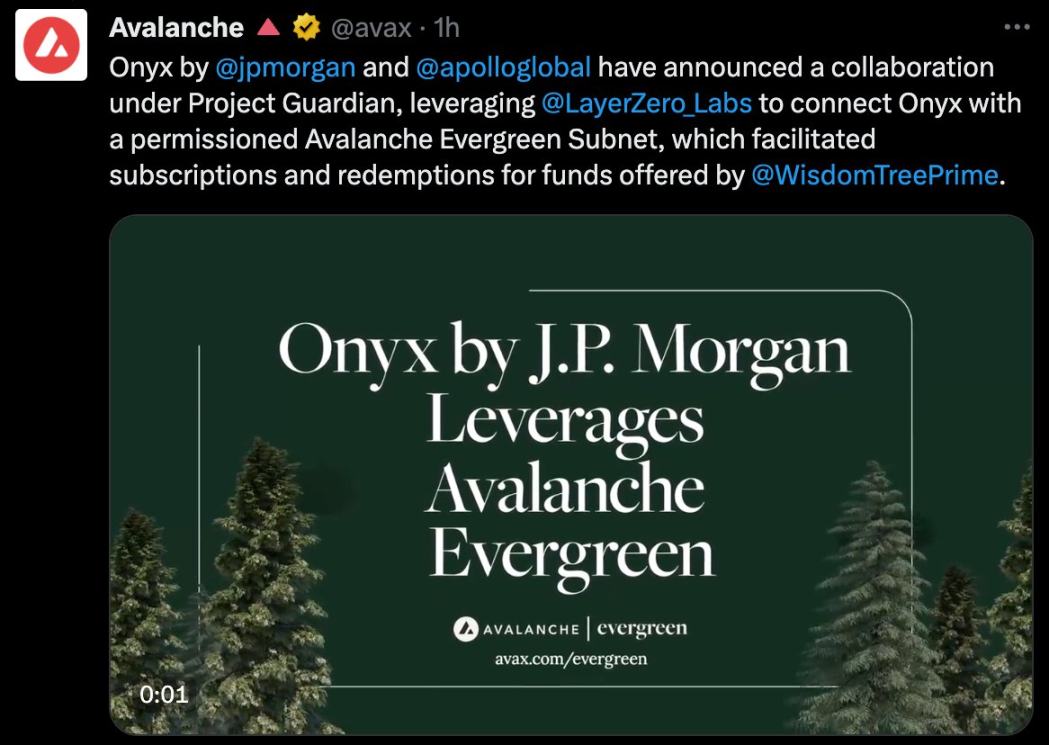Click the Avalanche logo icon inside the video

pos(465,629)
